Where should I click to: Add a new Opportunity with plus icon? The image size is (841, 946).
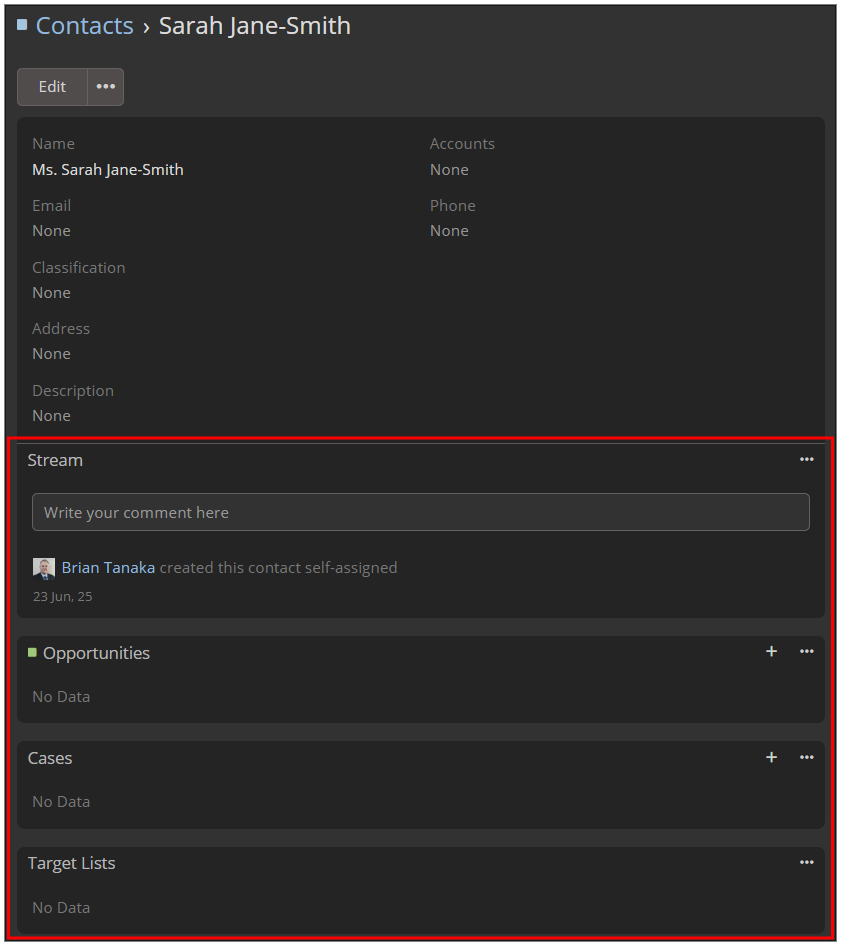771,652
